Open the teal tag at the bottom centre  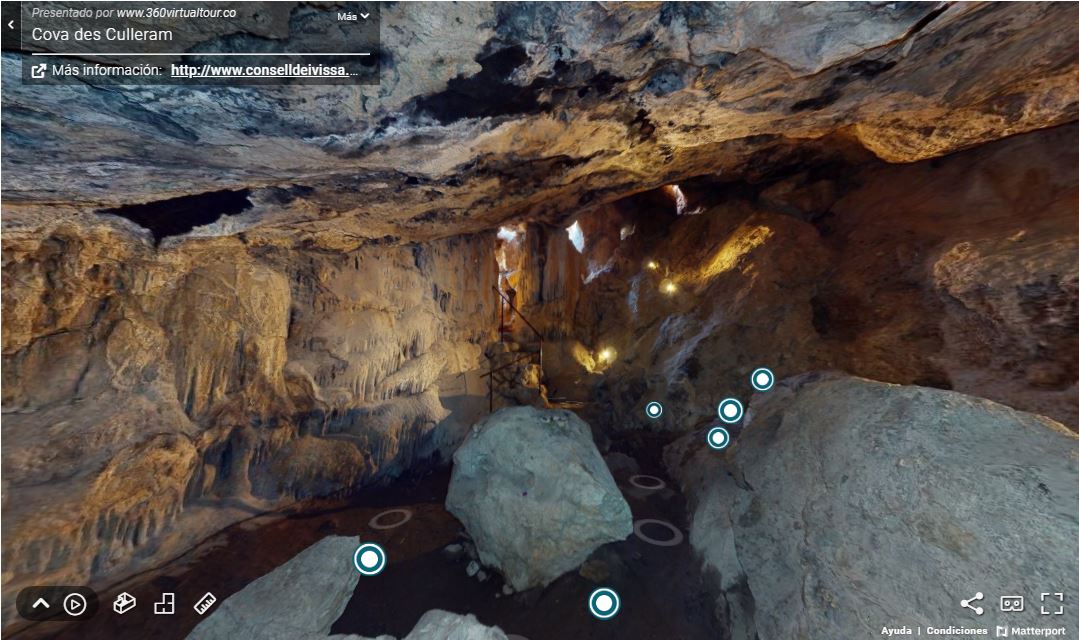click(604, 603)
